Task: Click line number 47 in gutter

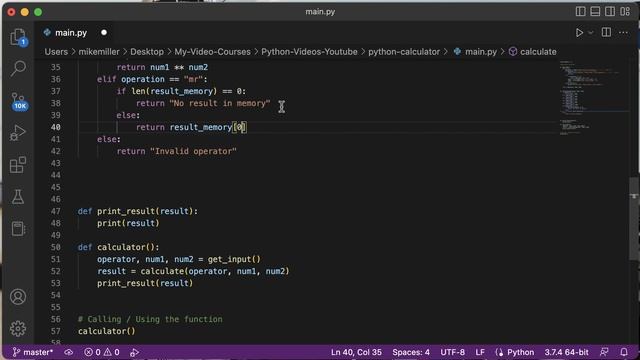Action: click(56, 211)
